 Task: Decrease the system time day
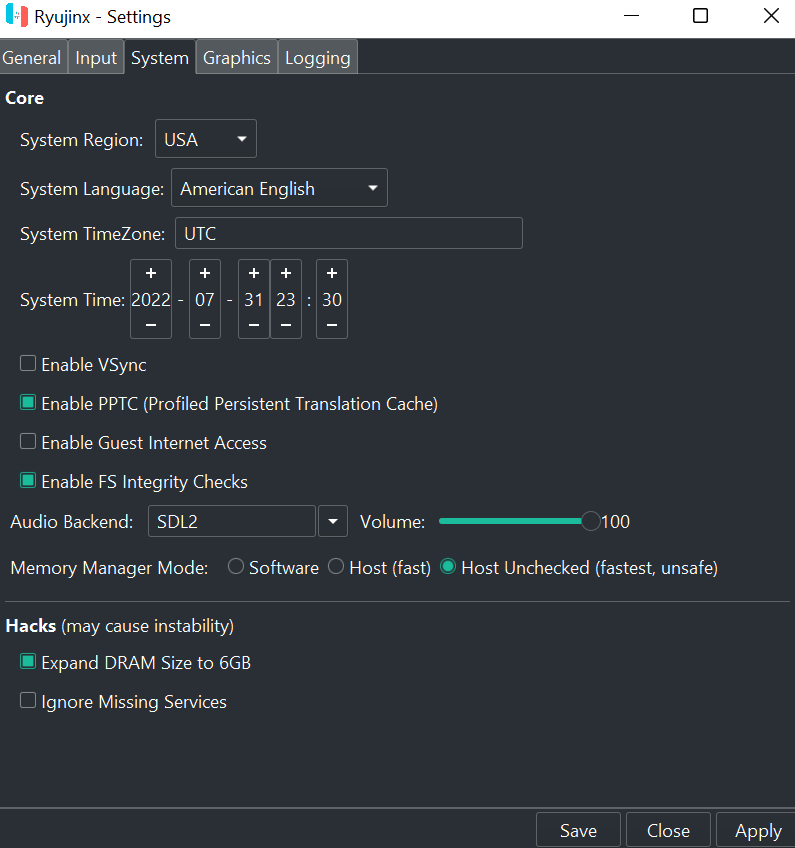point(254,325)
